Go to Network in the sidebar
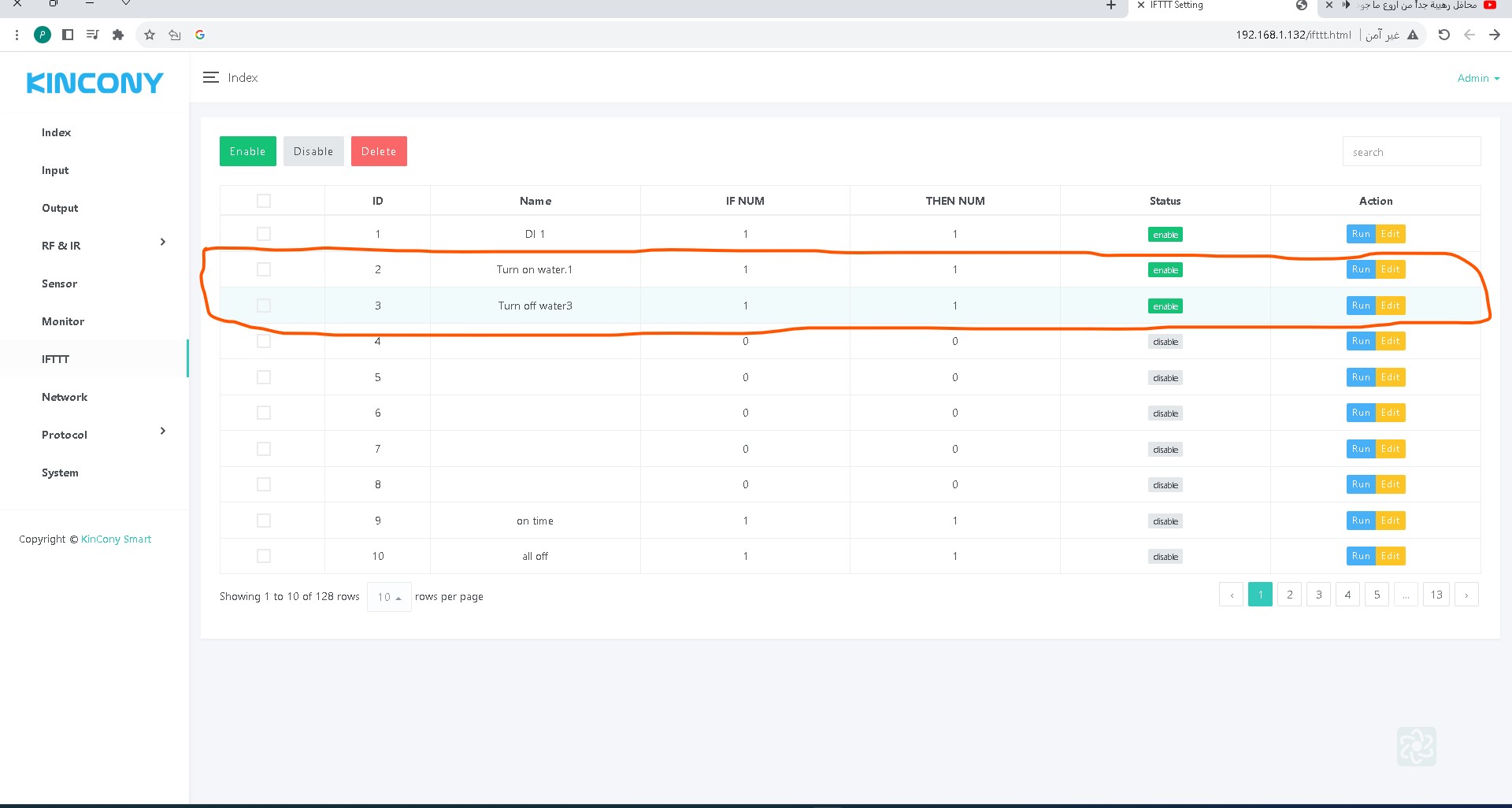The image size is (1512, 808). 65,397
